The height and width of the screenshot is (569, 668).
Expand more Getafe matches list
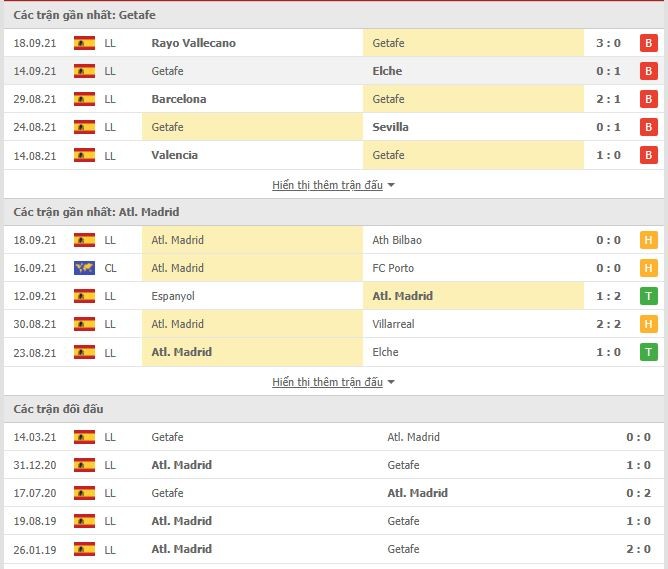(x=327, y=185)
